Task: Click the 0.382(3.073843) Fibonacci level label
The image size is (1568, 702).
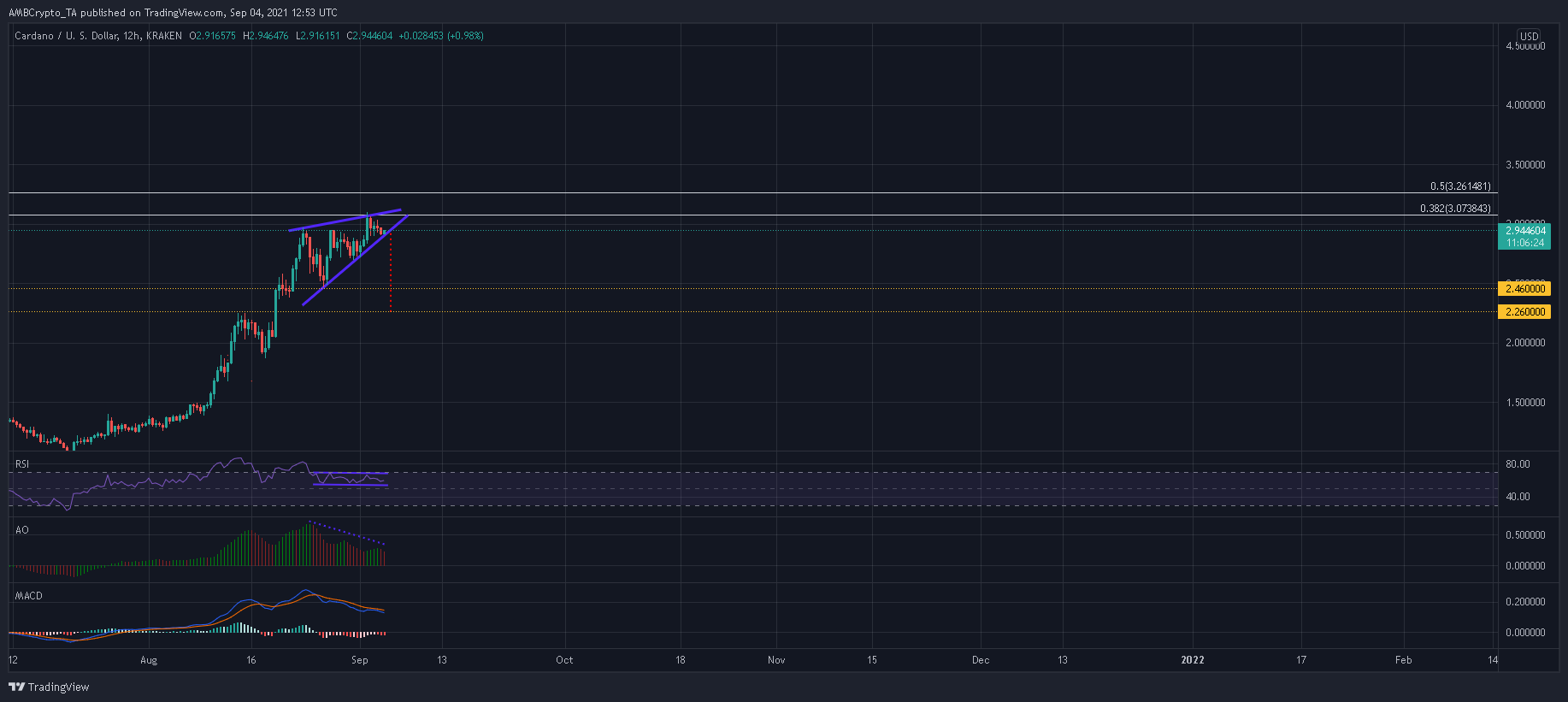Action: pyautogui.click(x=1455, y=209)
